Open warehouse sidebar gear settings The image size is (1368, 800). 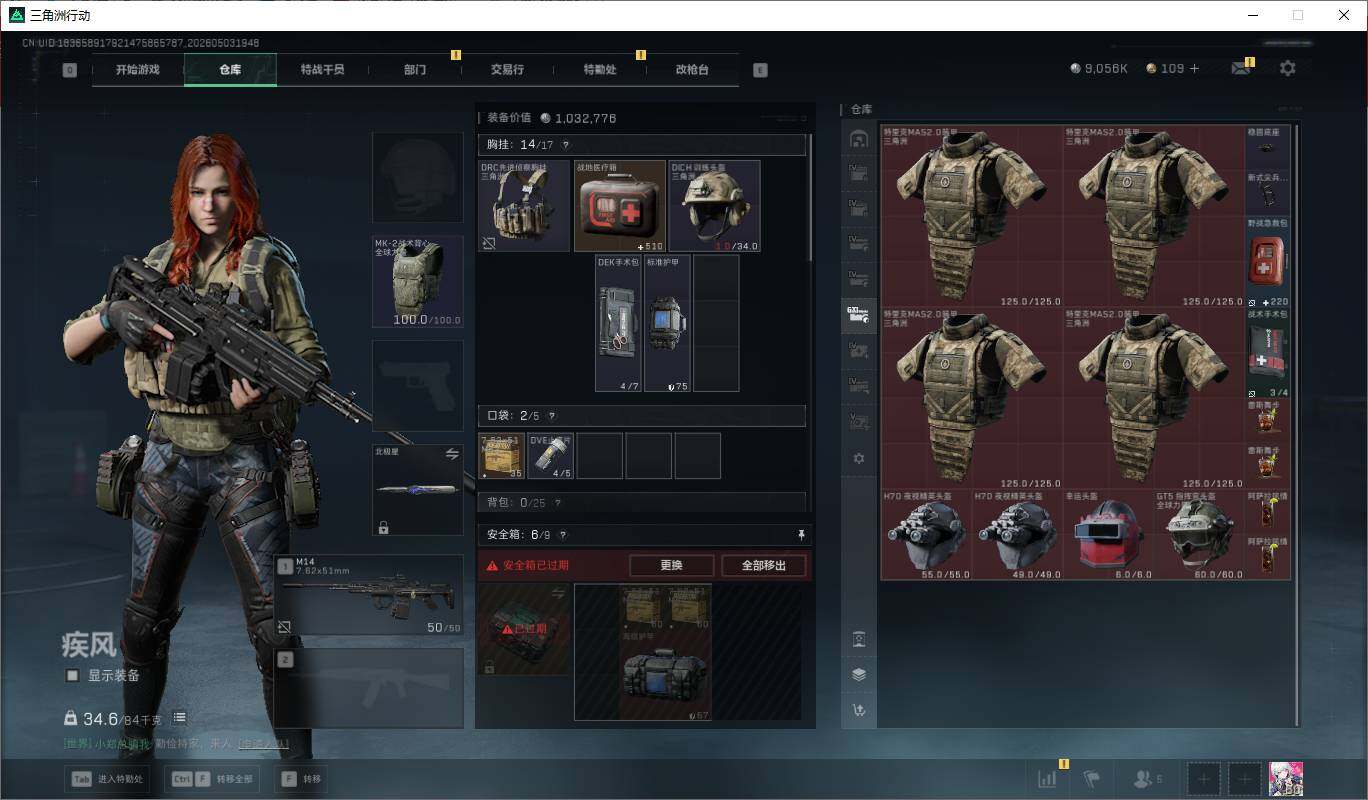(858, 458)
